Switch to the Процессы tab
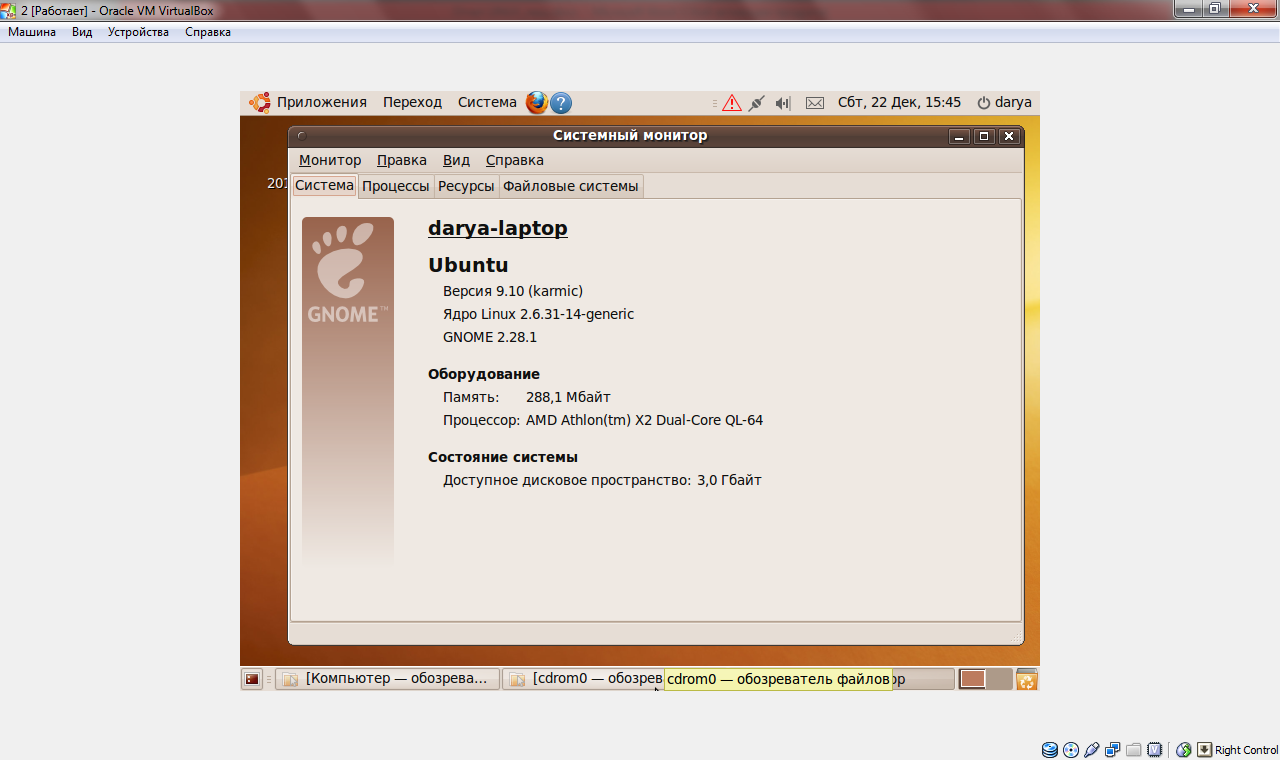Viewport: 1280px width, 760px height. 396,186
